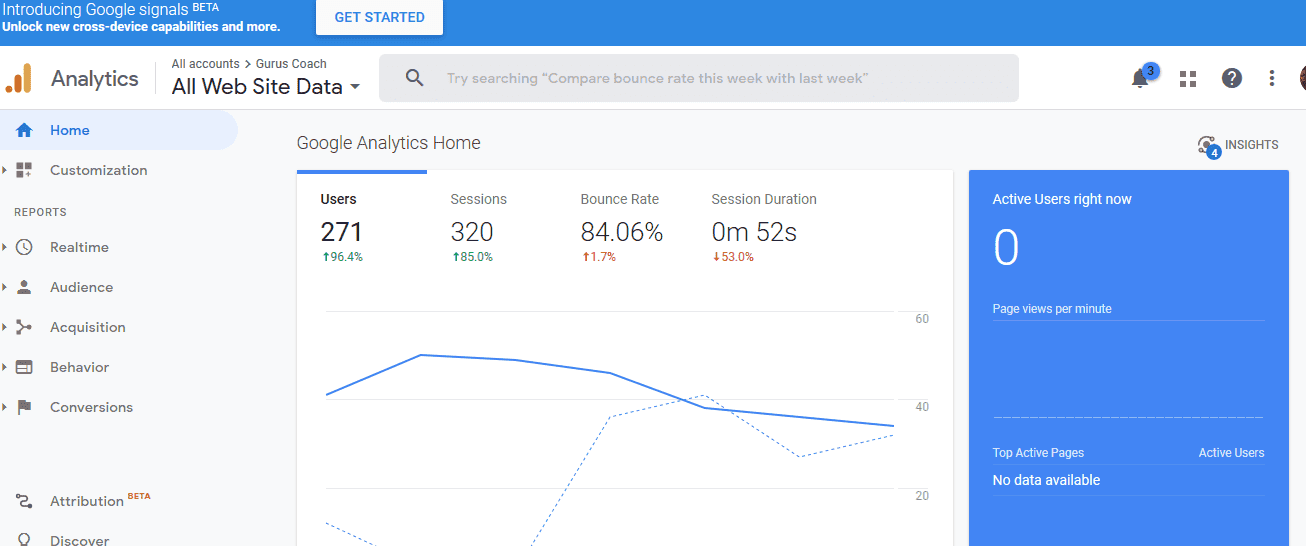The image size is (1306, 546).
Task: Open the three-dot more options menu
Action: point(1272,78)
